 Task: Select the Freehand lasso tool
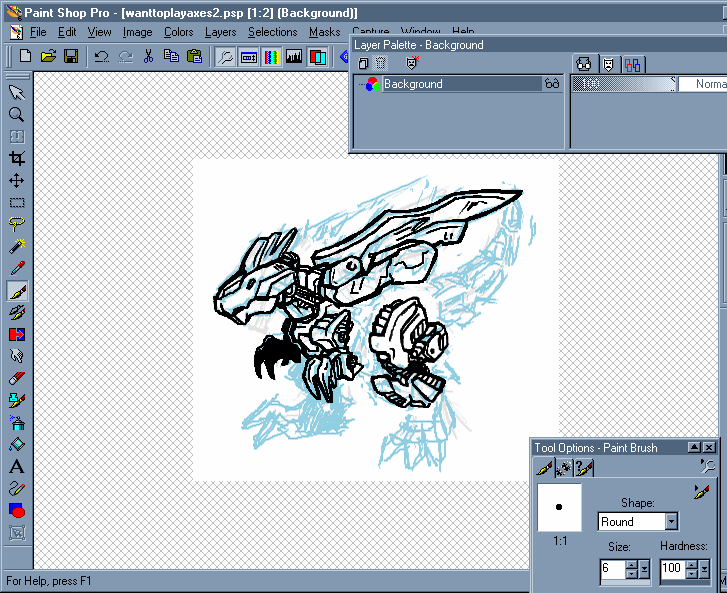(x=17, y=224)
